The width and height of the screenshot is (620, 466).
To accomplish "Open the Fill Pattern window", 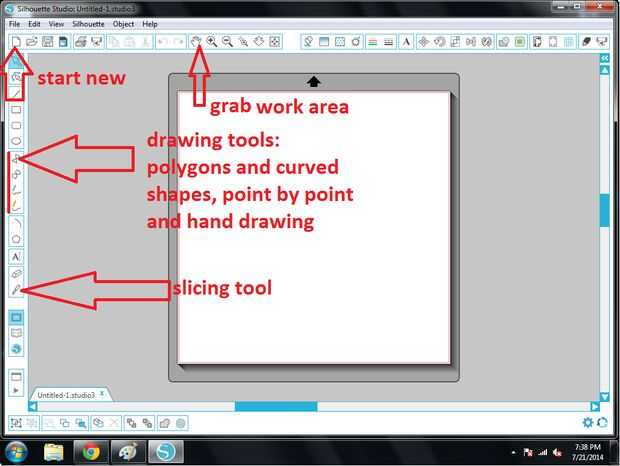I will [x=340, y=42].
